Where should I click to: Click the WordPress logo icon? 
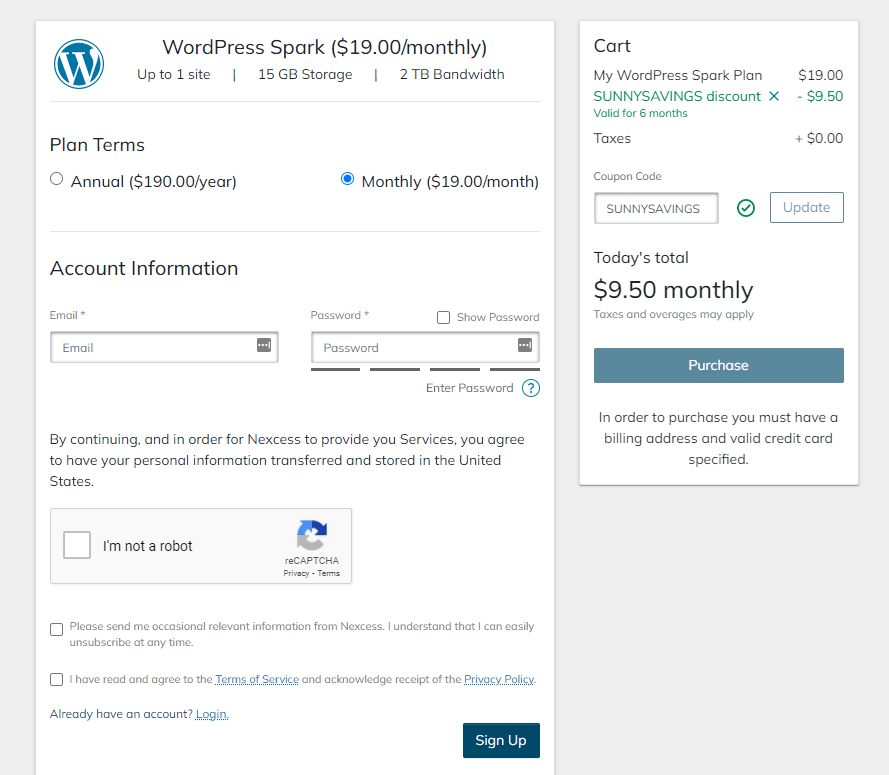[79, 64]
